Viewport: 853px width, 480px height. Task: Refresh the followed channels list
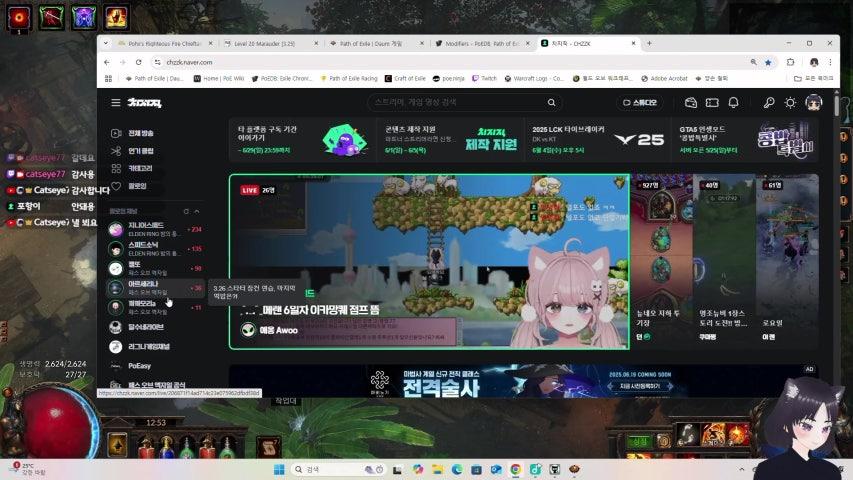[186, 211]
